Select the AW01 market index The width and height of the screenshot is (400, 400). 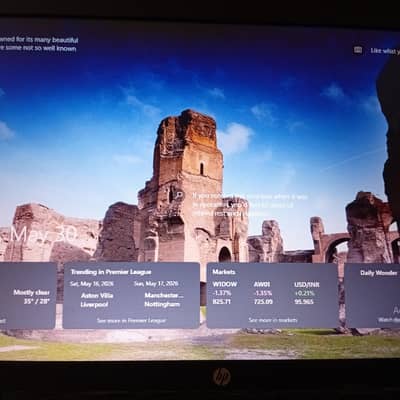263,293
